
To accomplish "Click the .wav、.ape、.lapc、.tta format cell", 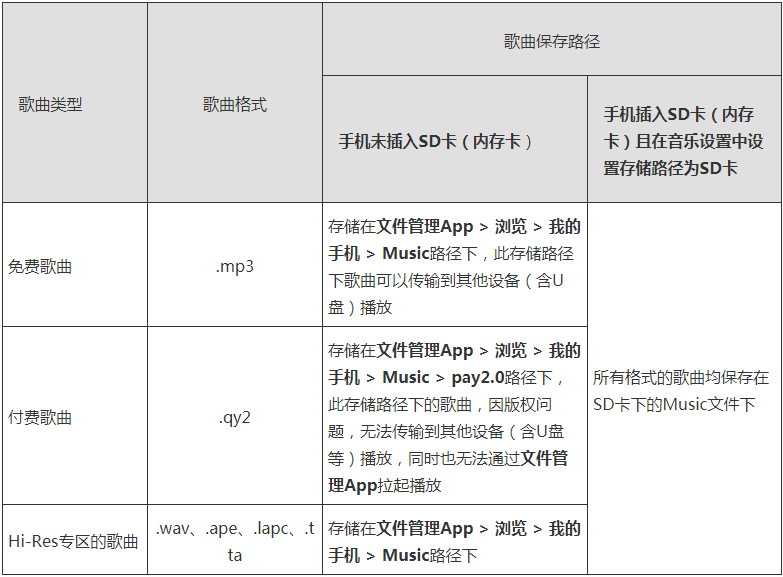I will coord(235,540).
